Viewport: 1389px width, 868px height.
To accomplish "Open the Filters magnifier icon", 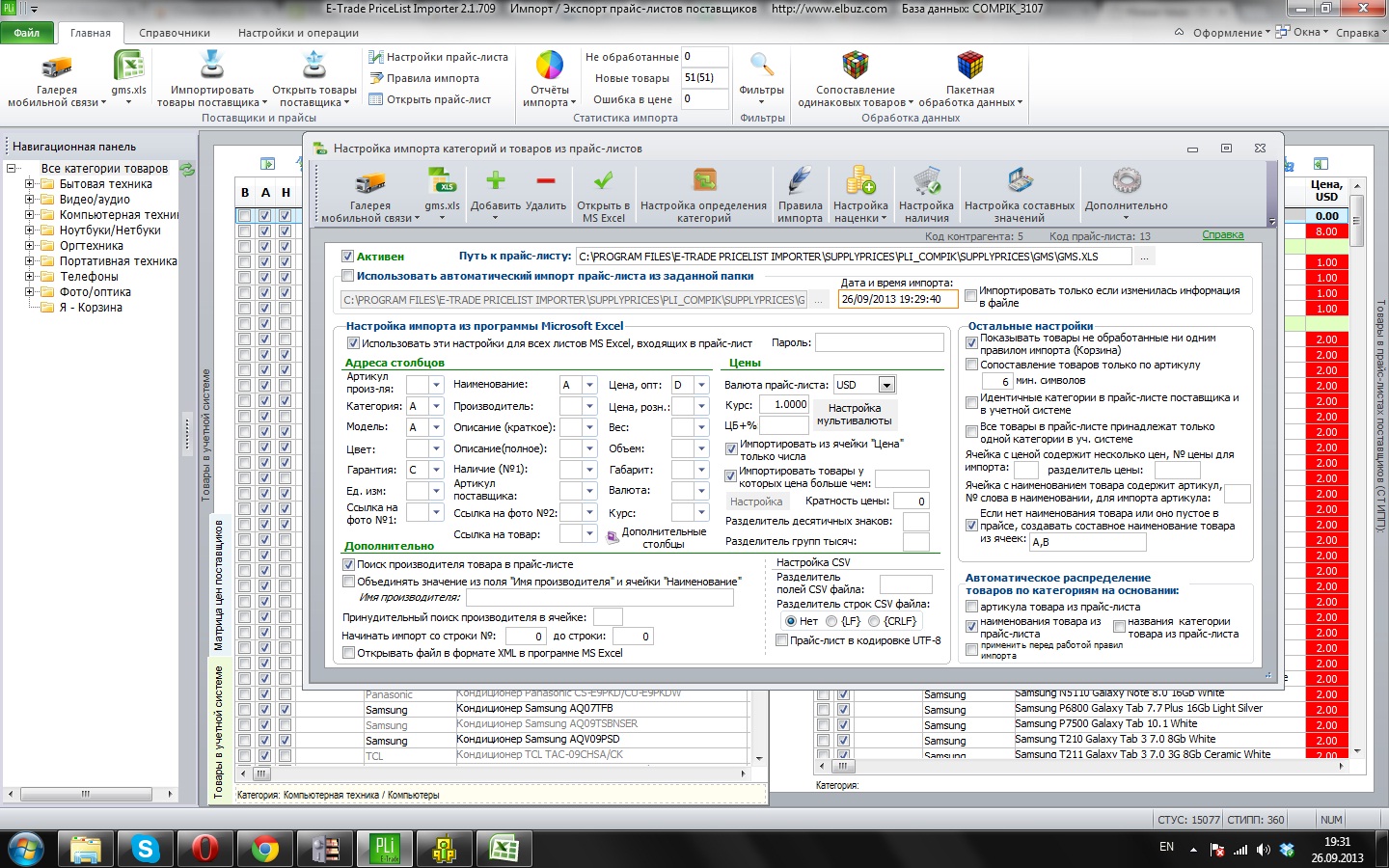I will 762,66.
